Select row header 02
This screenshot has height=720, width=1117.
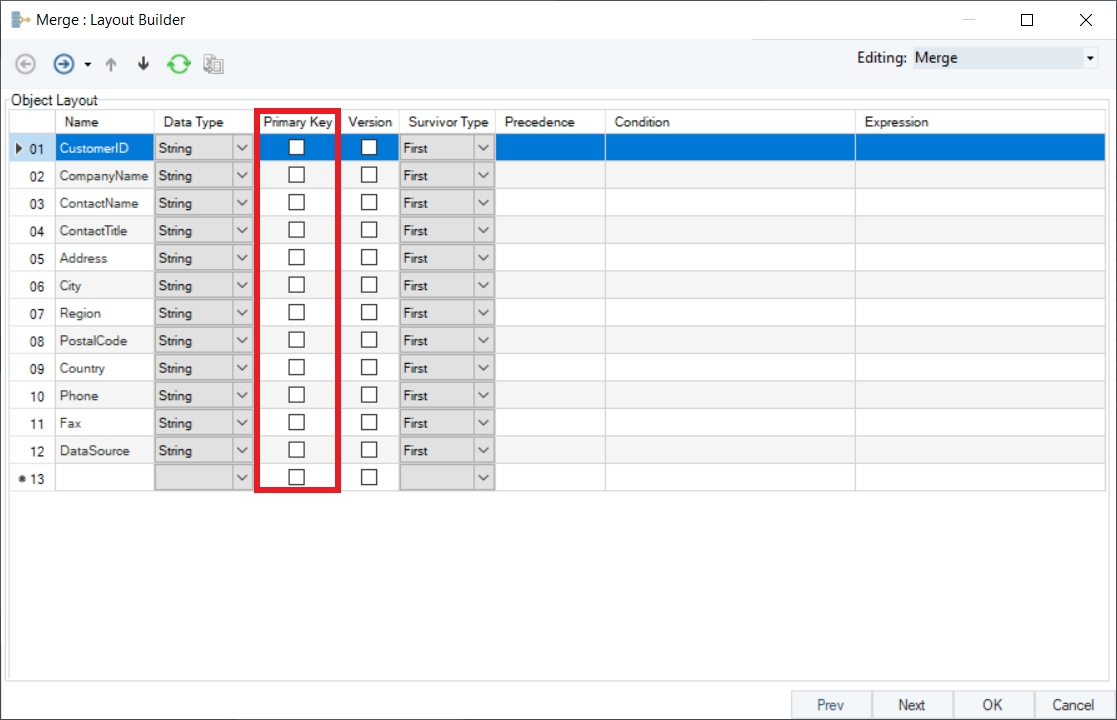(x=32, y=176)
